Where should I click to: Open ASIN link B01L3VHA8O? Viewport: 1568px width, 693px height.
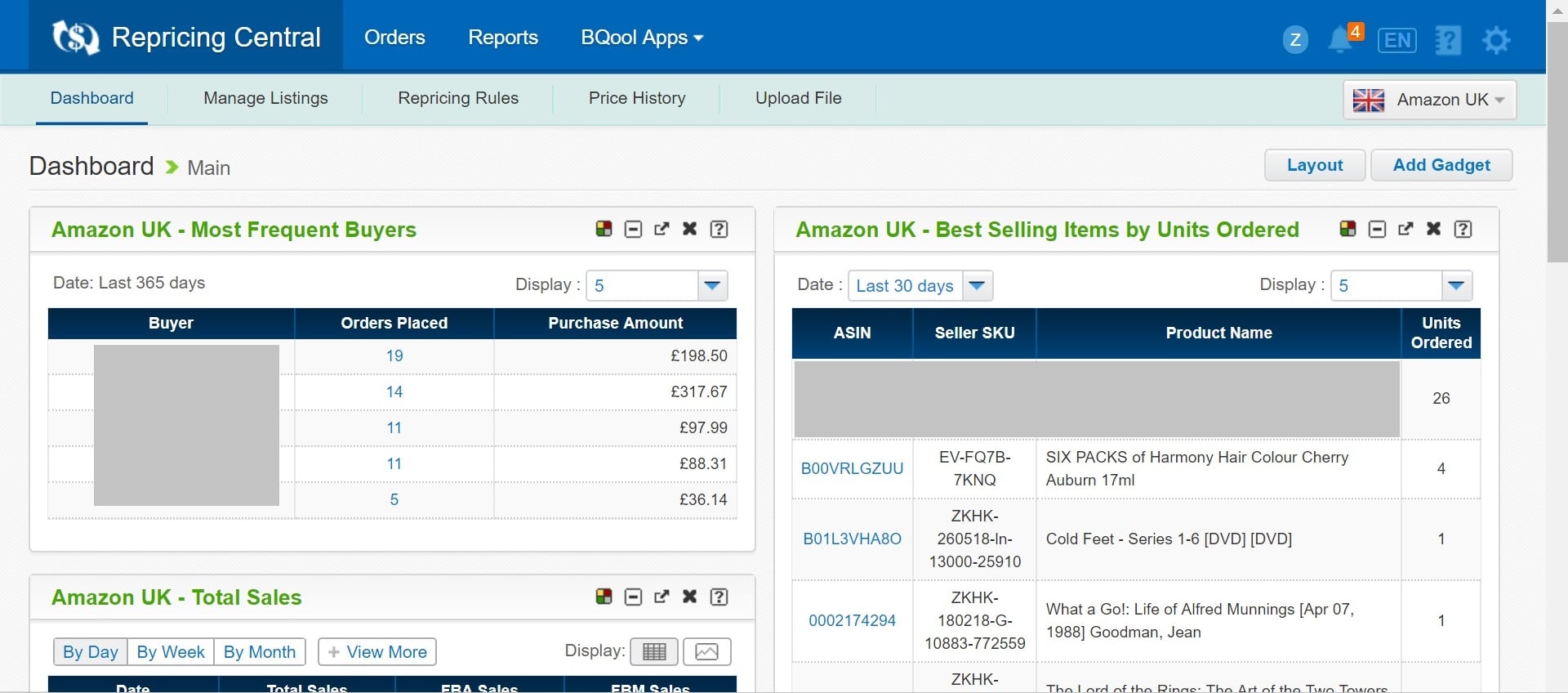coord(852,539)
